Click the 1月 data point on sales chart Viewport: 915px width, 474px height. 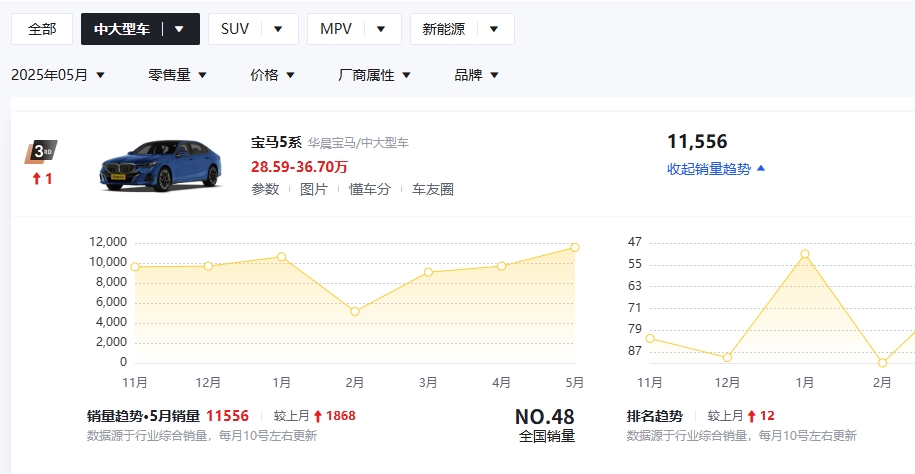pos(282,257)
